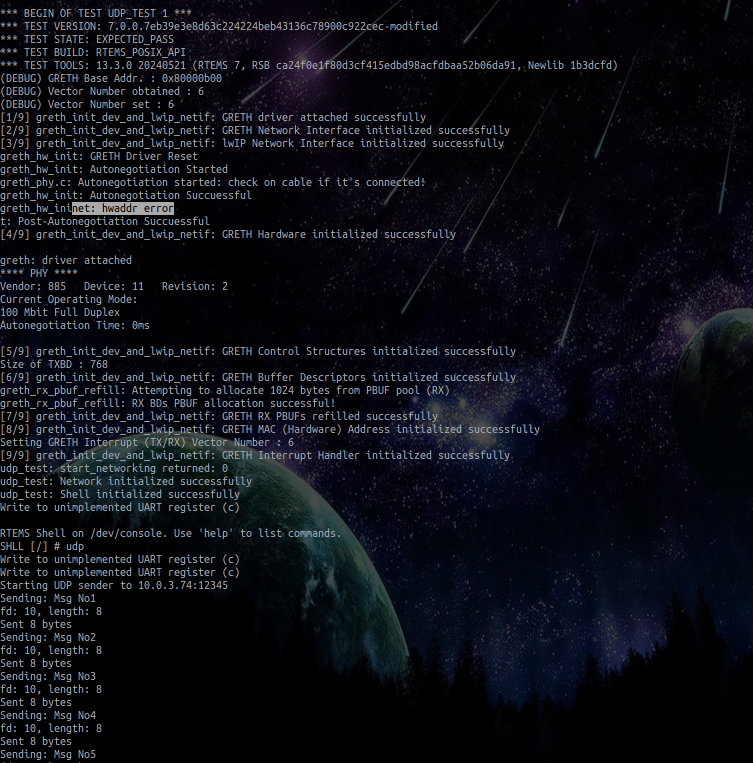Click the '[2/9]' GRETH Network Interface line
Image resolution: width=753 pixels, height=763 pixels.
click(255, 130)
